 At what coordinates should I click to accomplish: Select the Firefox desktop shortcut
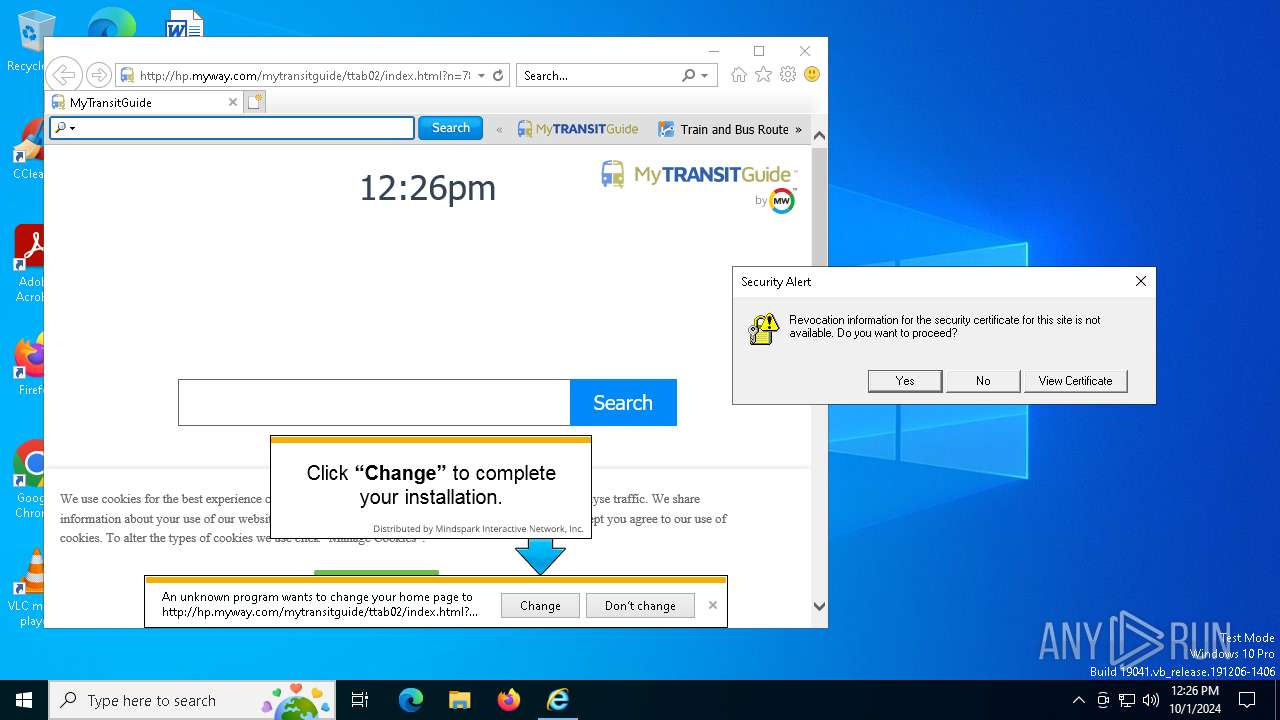(x=29, y=365)
